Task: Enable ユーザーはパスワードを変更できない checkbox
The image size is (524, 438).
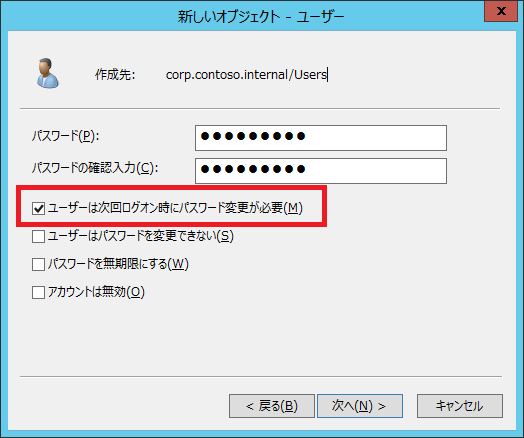Action: point(38,237)
